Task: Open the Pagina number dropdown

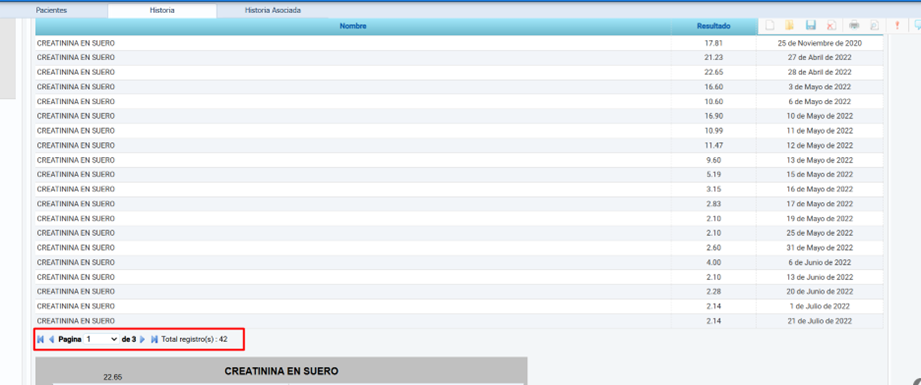Action: 101,339
